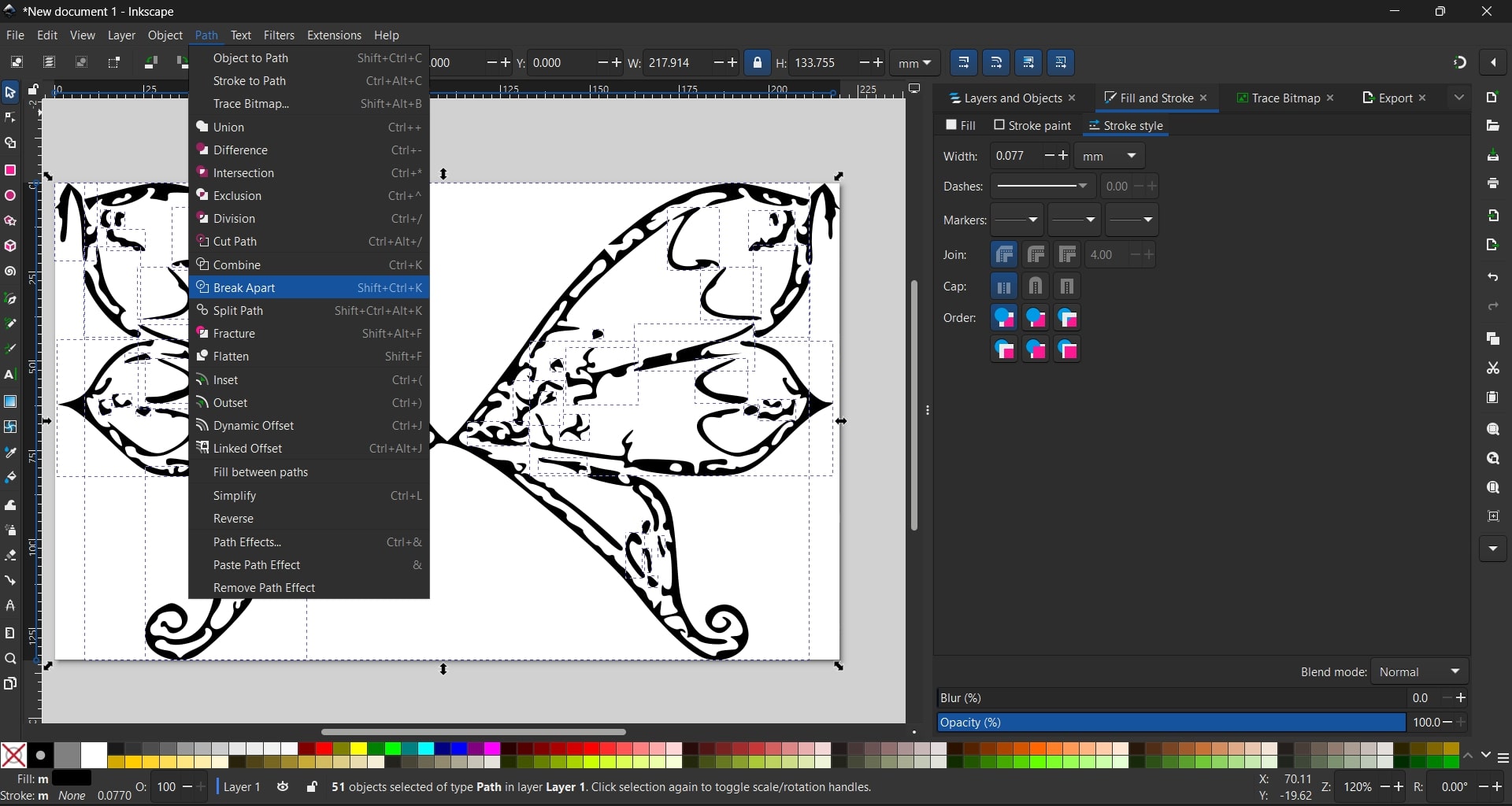Toggle snapping on or off
The width and height of the screenshot is (1512, 806).
[1460, 62]
